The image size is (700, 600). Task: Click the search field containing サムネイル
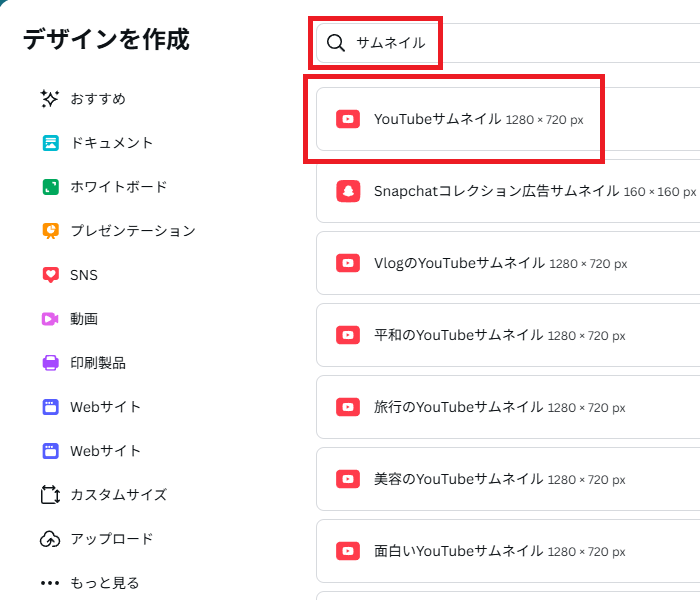click(508, 43)
